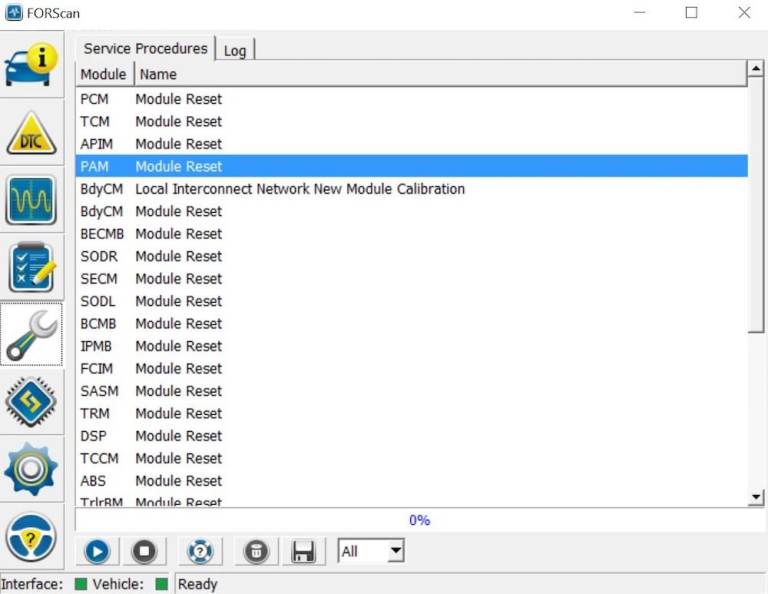The image size is (768, 594).
Task: Select DSP Module Reset row
Action: coord(411,436)
